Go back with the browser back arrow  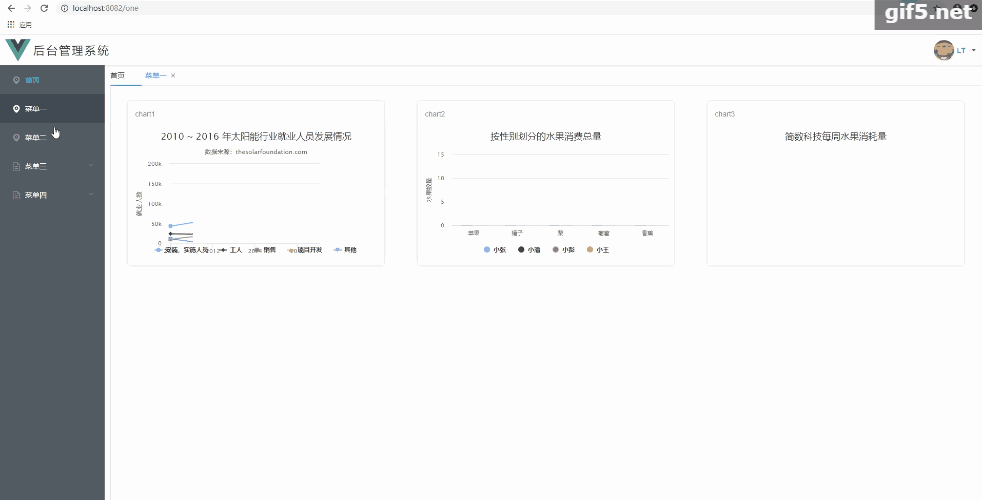click(x=11, y=8)
